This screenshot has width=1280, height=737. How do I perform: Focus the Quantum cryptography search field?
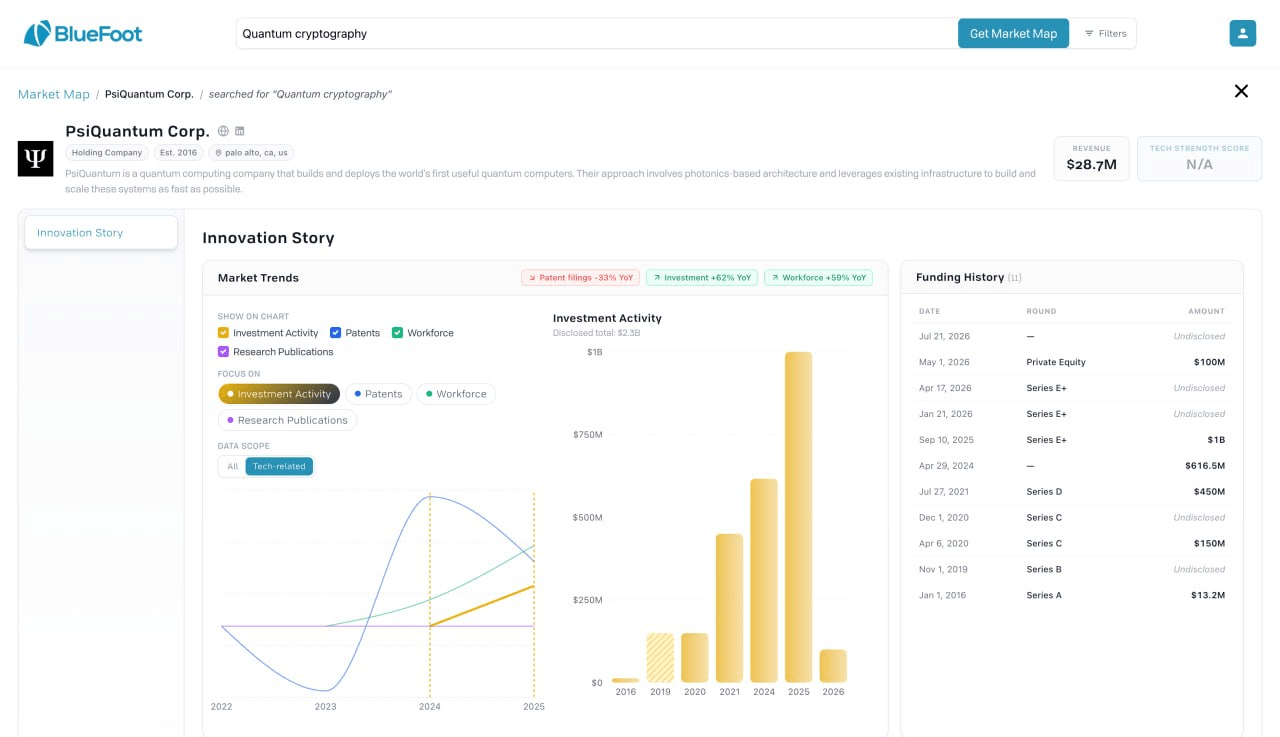[x=597, y=33]
